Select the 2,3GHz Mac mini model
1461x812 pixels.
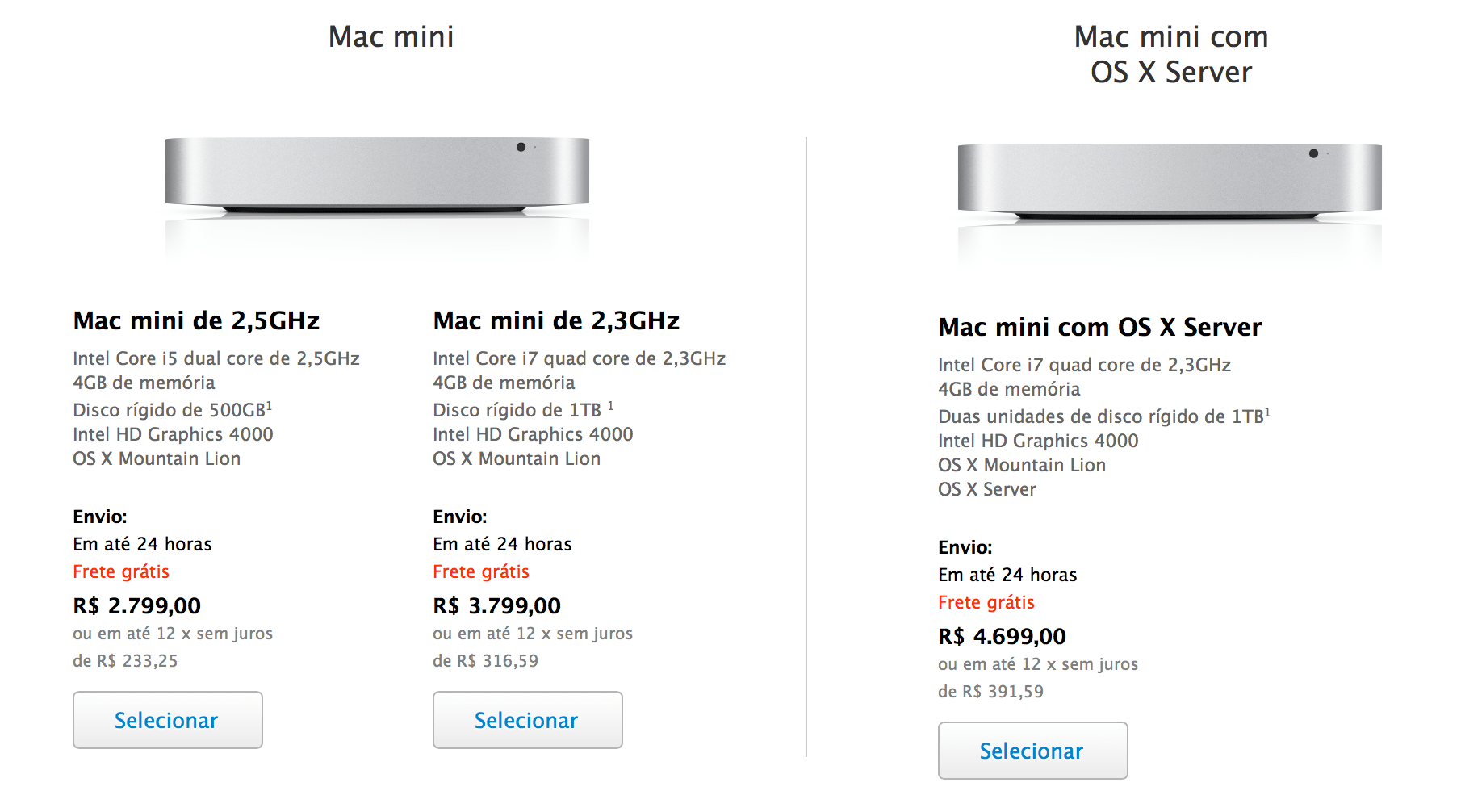[526, 719]
